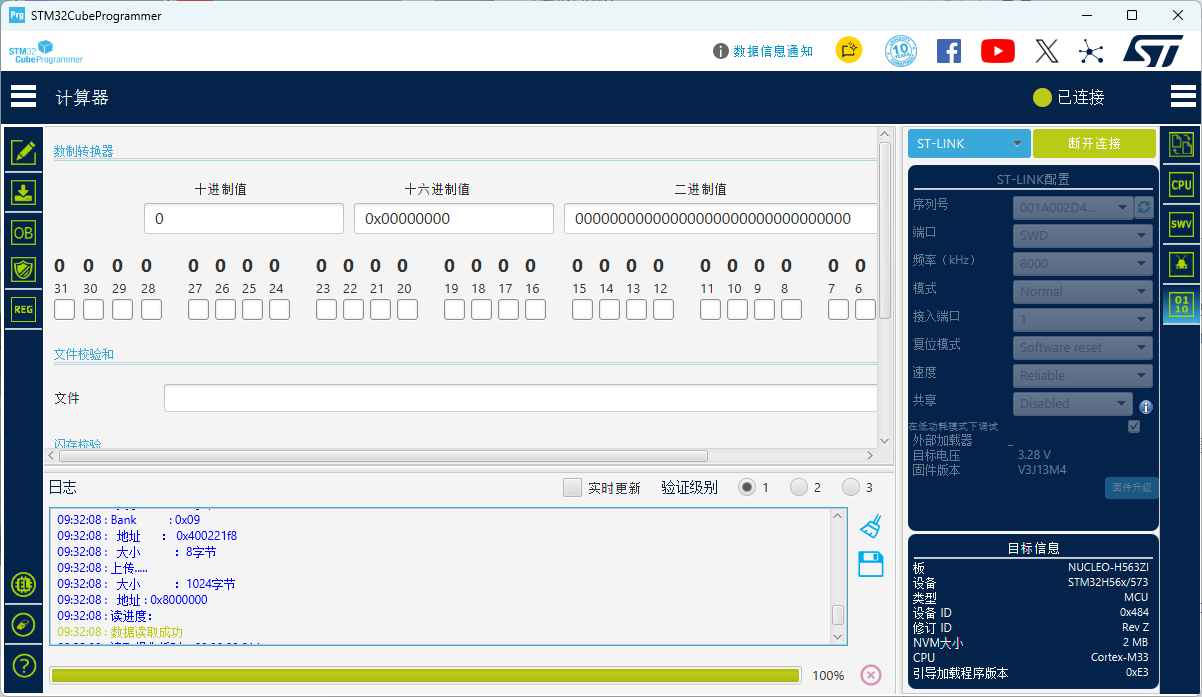Open the 10 years anniversary badge
The width and height of the screenshot is (1202, 697).
click(901, 51)
